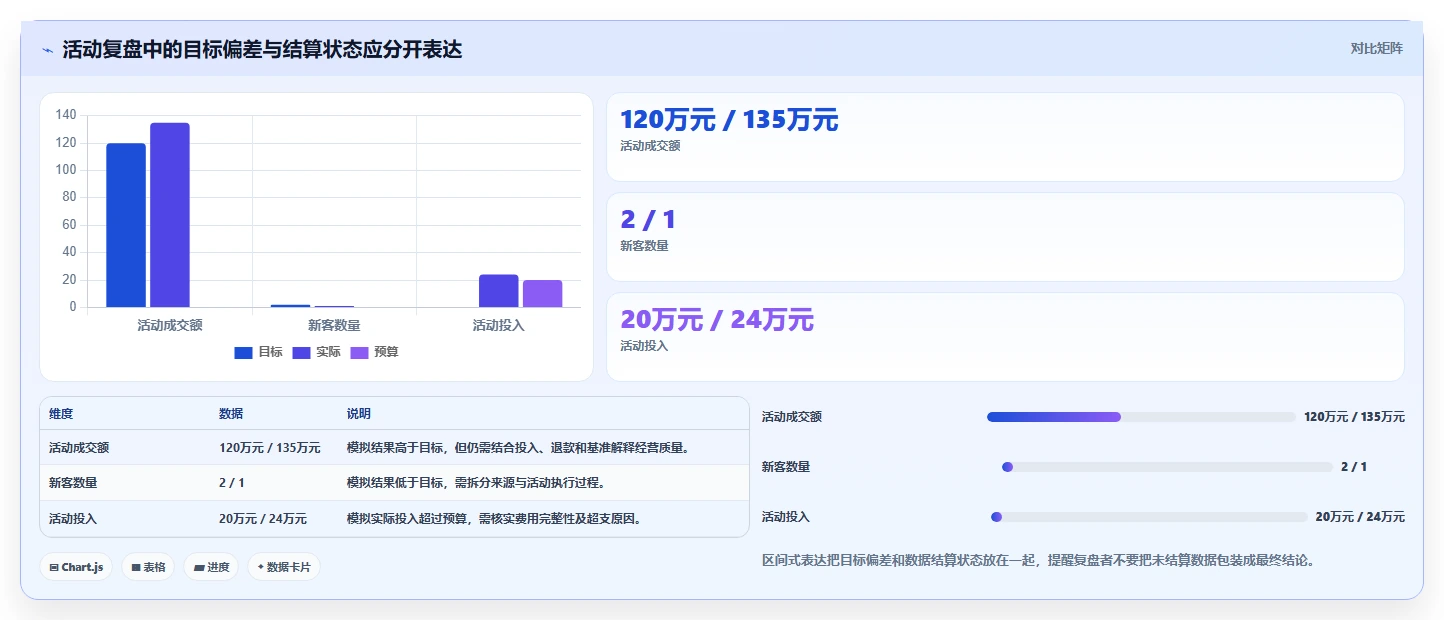Click the 活动成交额 实际 bar in chart
1444x620 pixels.
pos(170,215)
